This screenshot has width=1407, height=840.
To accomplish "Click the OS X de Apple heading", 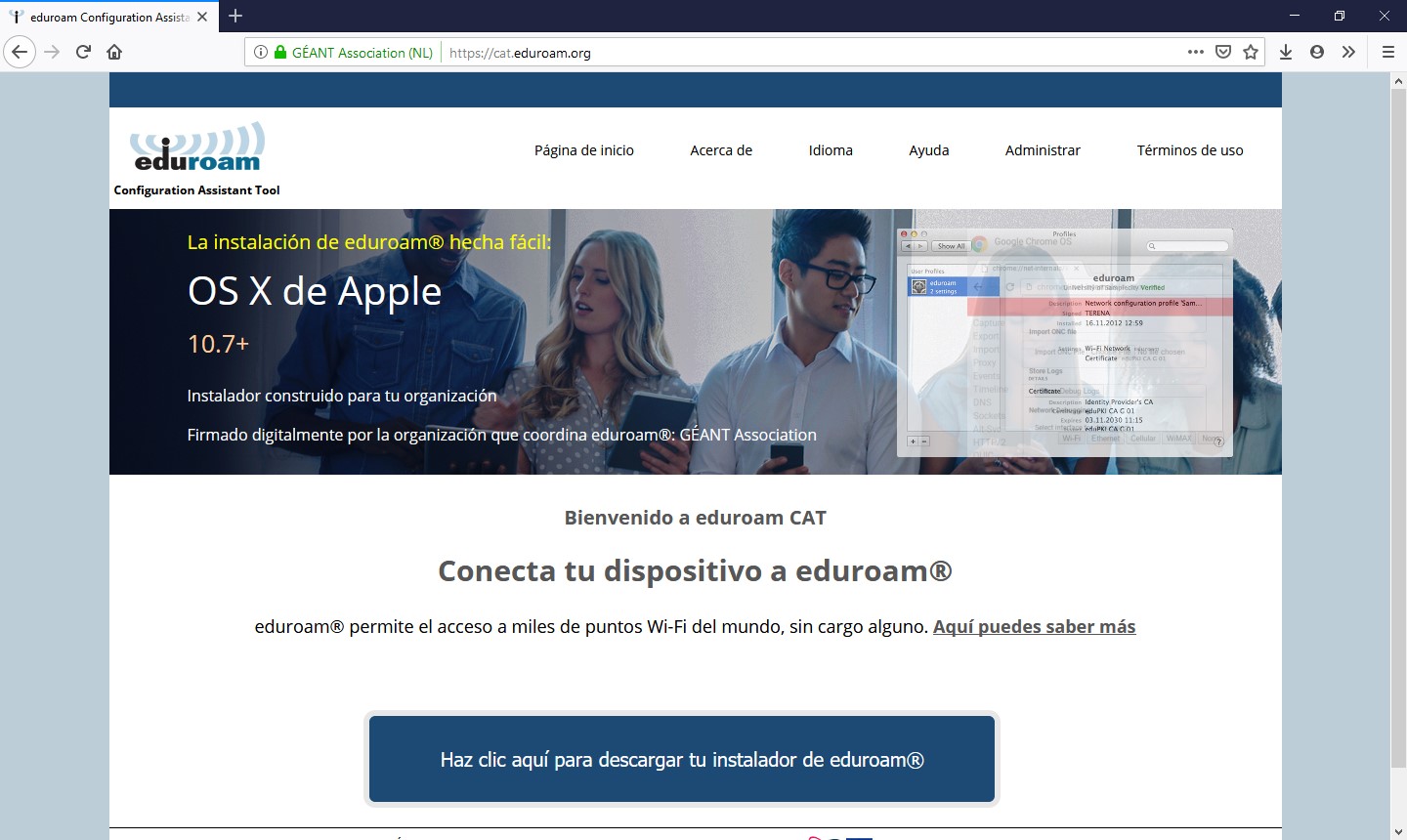I will [x=315, y=292].
